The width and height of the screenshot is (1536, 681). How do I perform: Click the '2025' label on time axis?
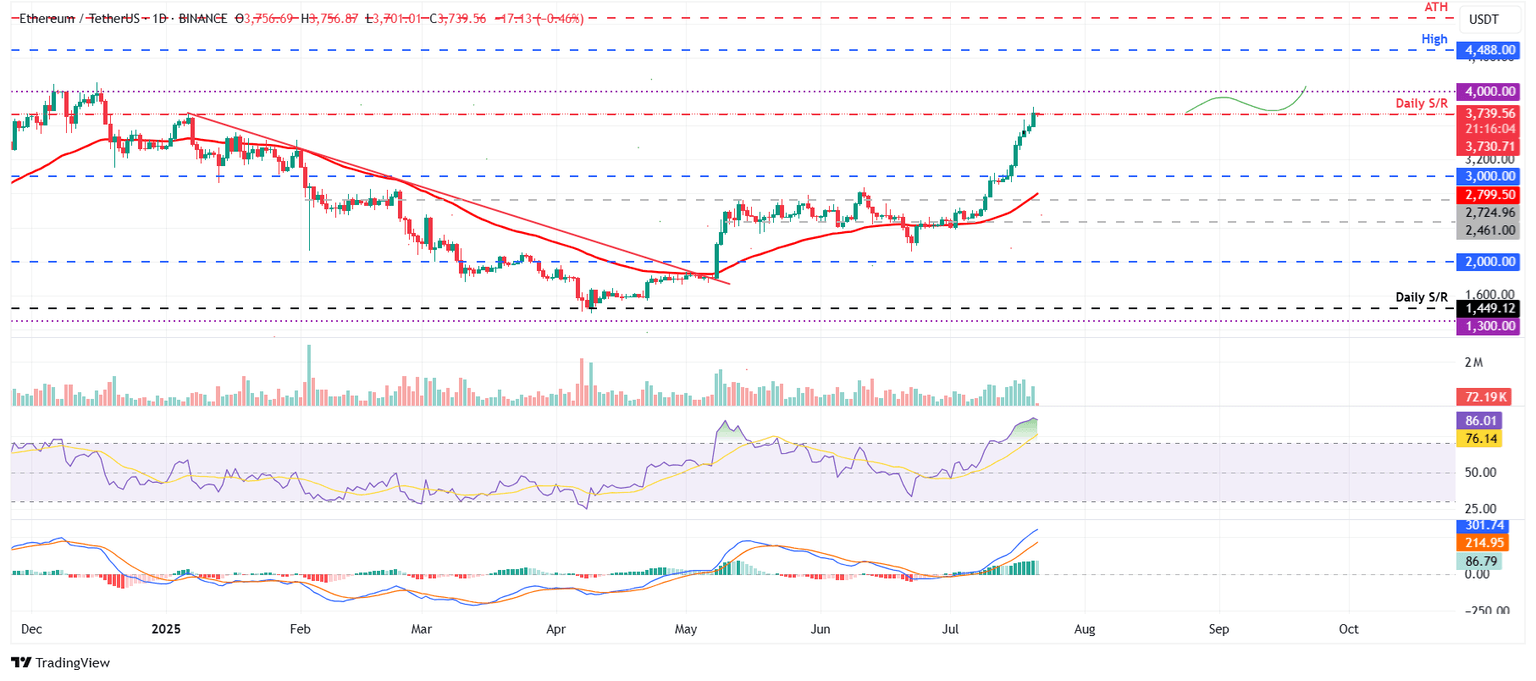click(166, 629)
